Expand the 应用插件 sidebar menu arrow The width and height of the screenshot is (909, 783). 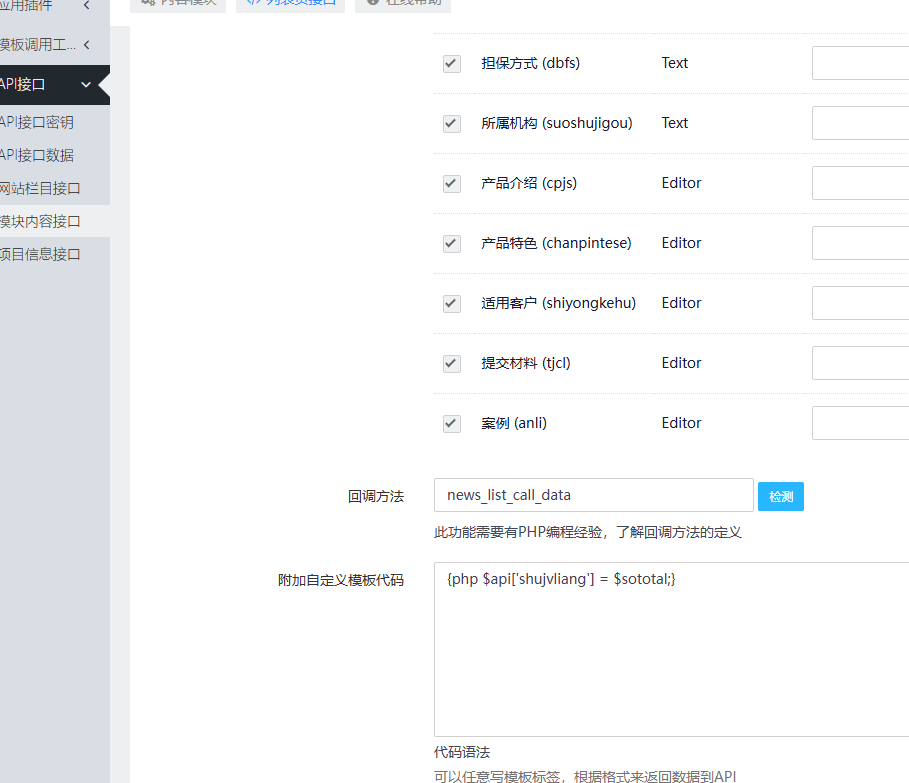[87, 6]
